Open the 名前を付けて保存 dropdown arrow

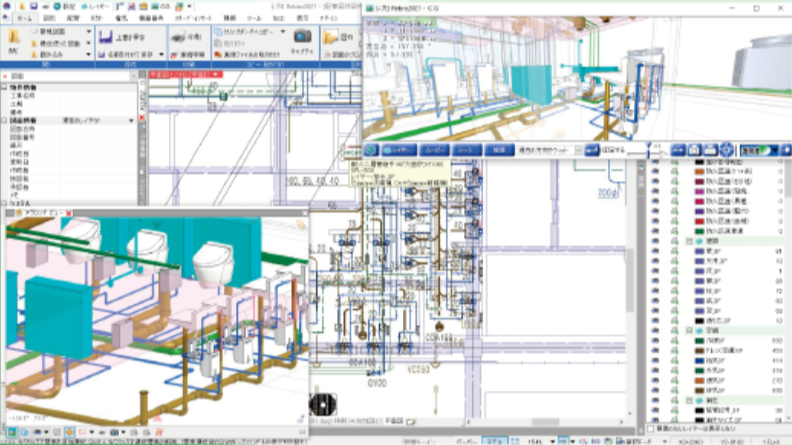point(161,54)
